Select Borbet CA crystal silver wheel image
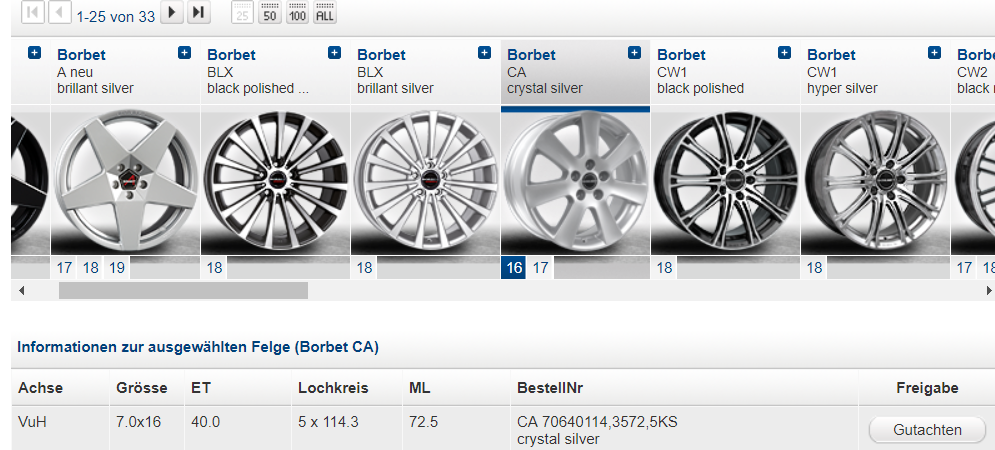The height and width of the screenshot is (450, 995). coord(576,181)
